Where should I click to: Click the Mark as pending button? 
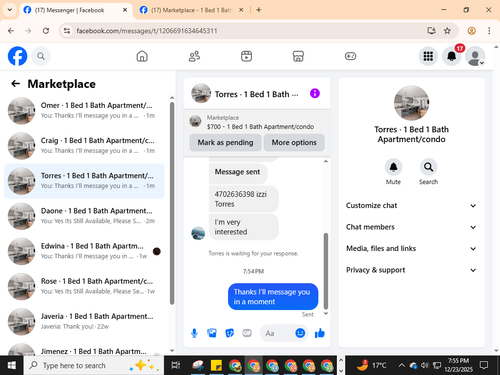click(x=225, y=143)
